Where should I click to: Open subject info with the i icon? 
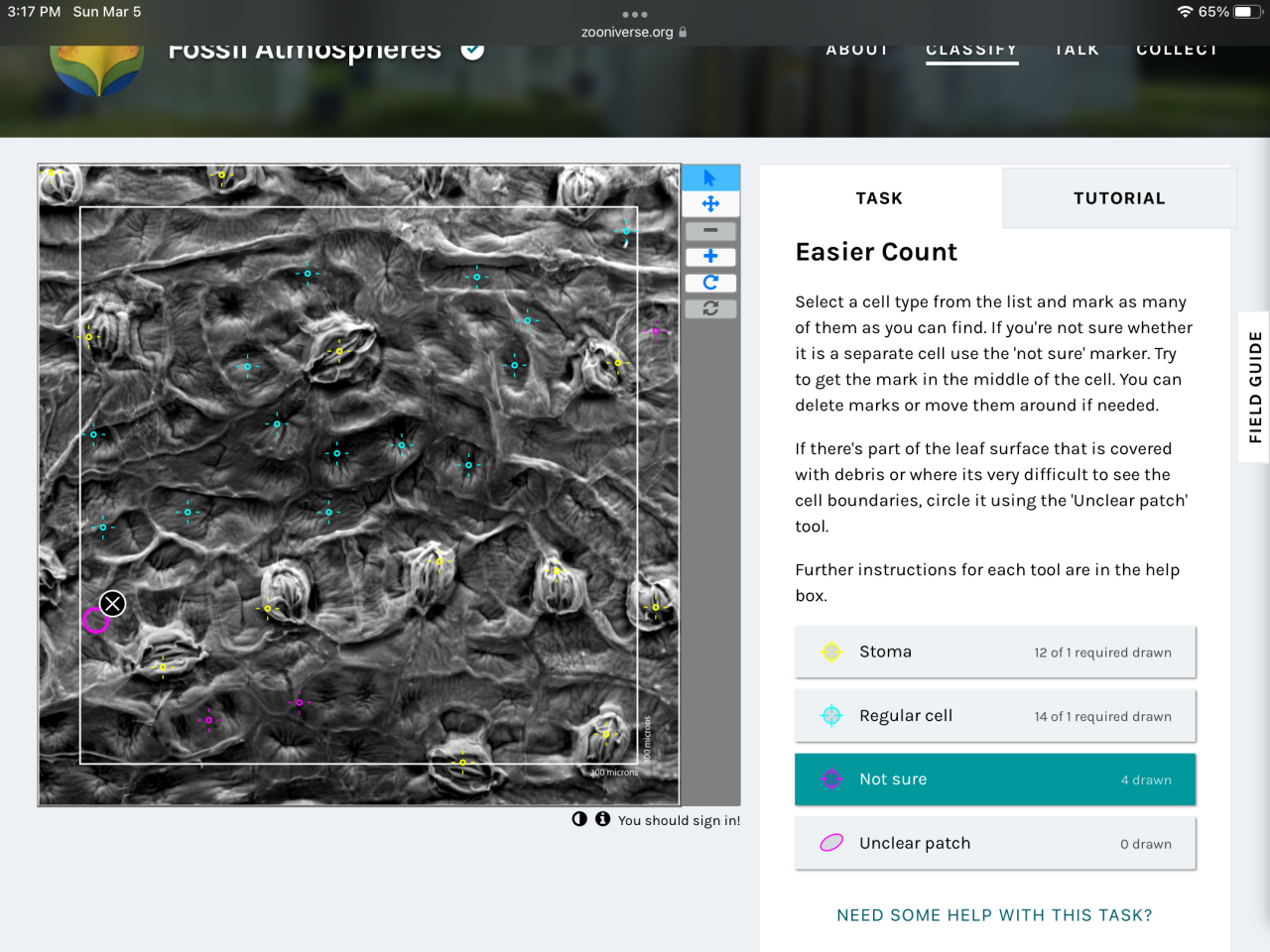(x=602, y=819)
